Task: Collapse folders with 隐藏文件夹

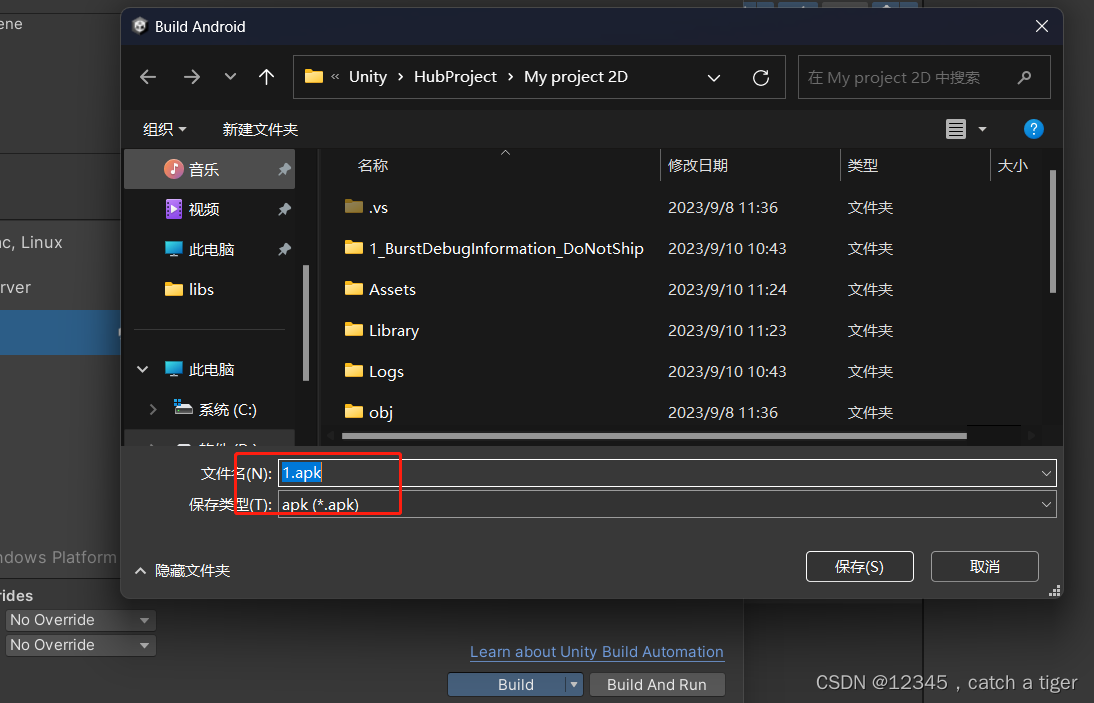Action: pyautogui.click(x=182, y=570)
